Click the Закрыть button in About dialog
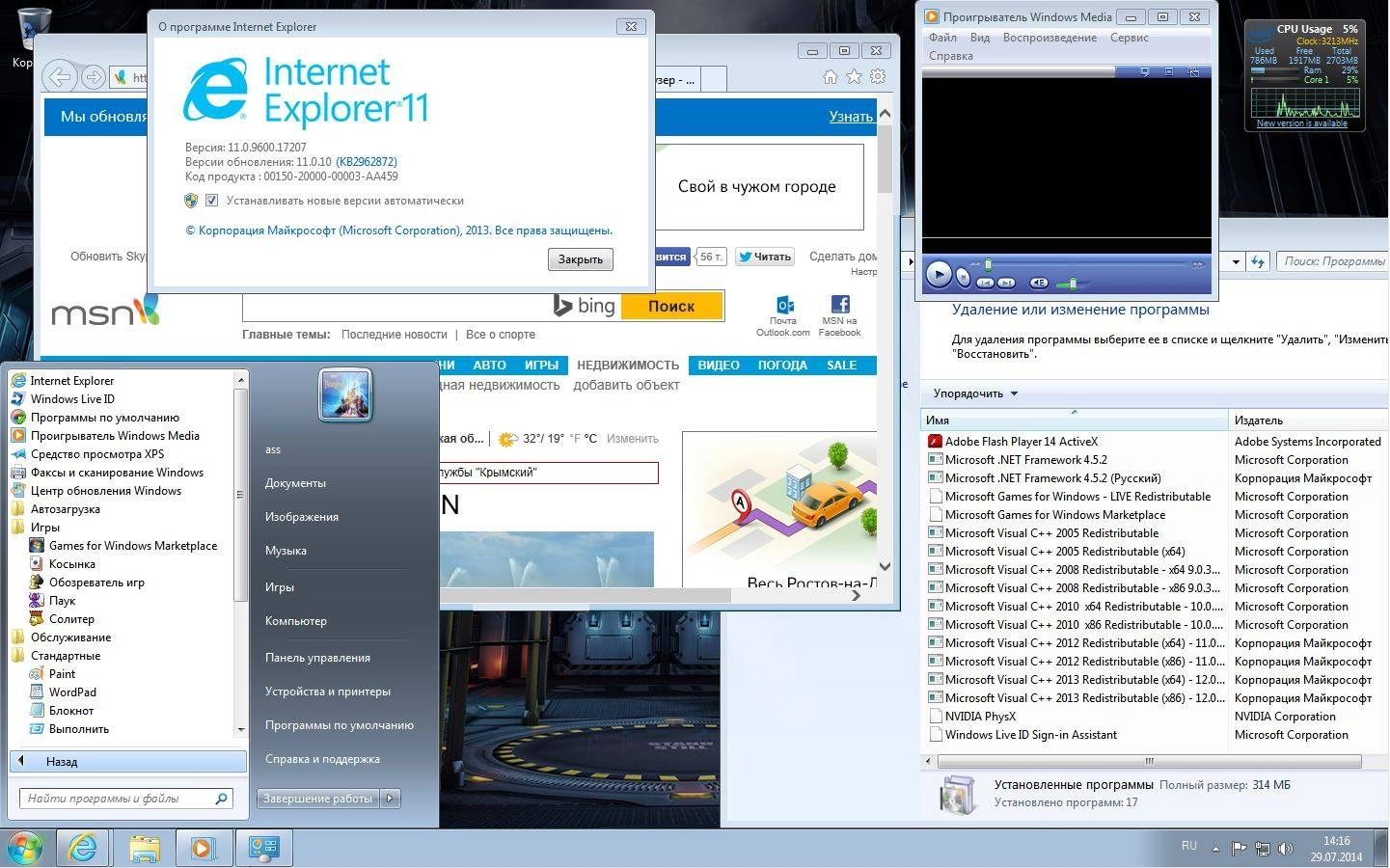This screenshot has width=1390, height=868. coord(581,259)
